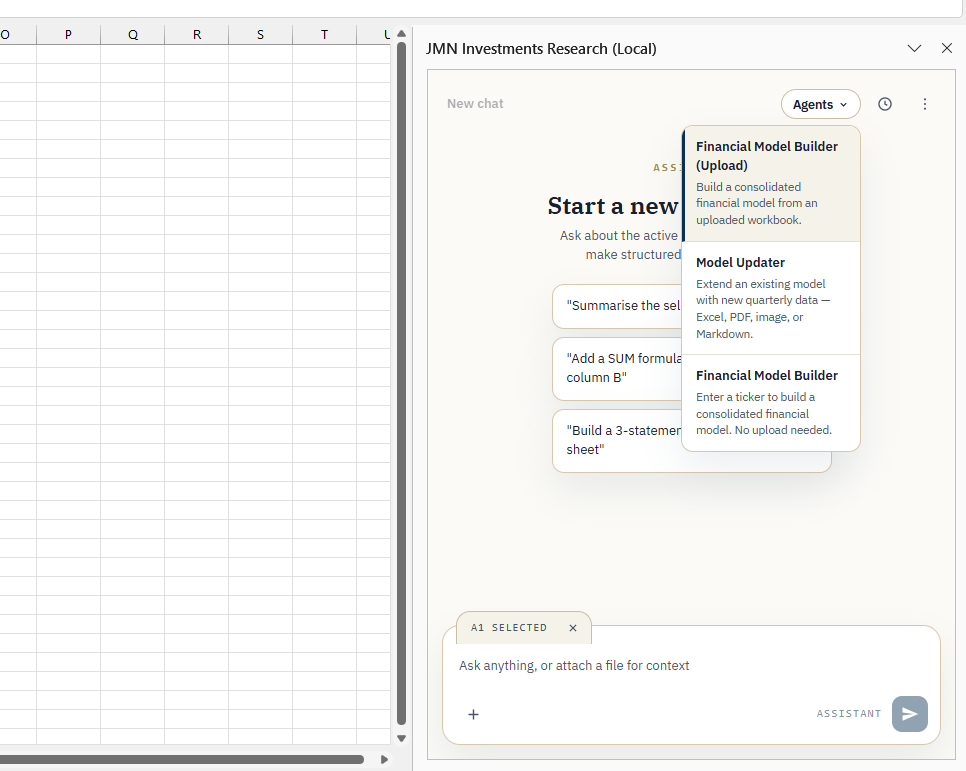
Task: Click the vertical scrollbar down arrow
Action: click(402, 738)
